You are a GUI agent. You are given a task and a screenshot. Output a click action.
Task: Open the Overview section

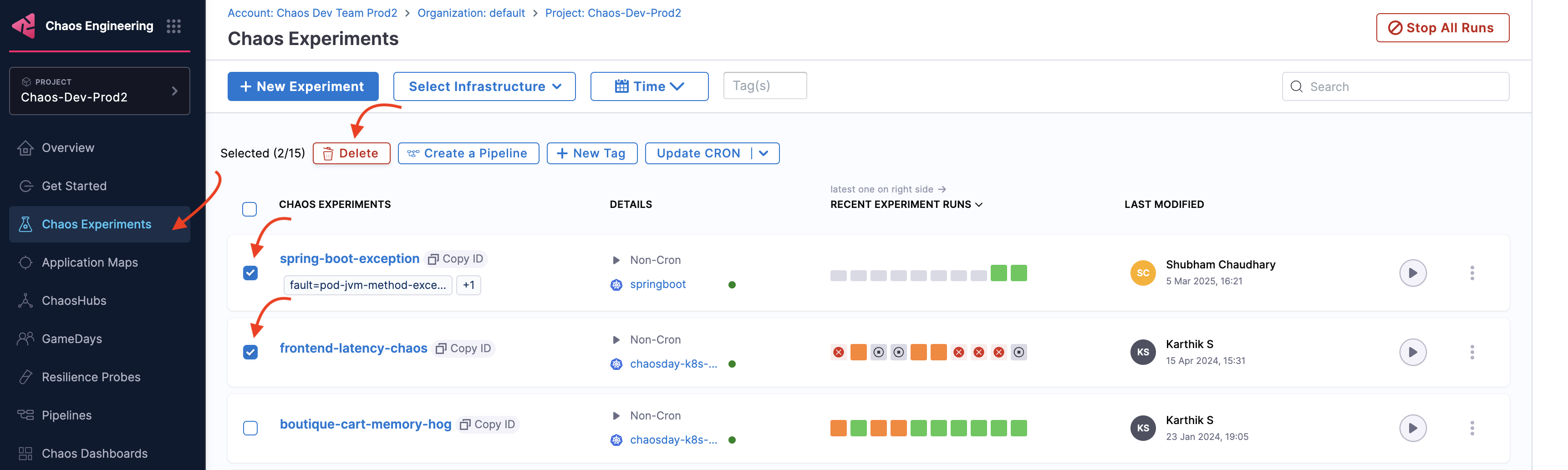click(x=67, y=147)
